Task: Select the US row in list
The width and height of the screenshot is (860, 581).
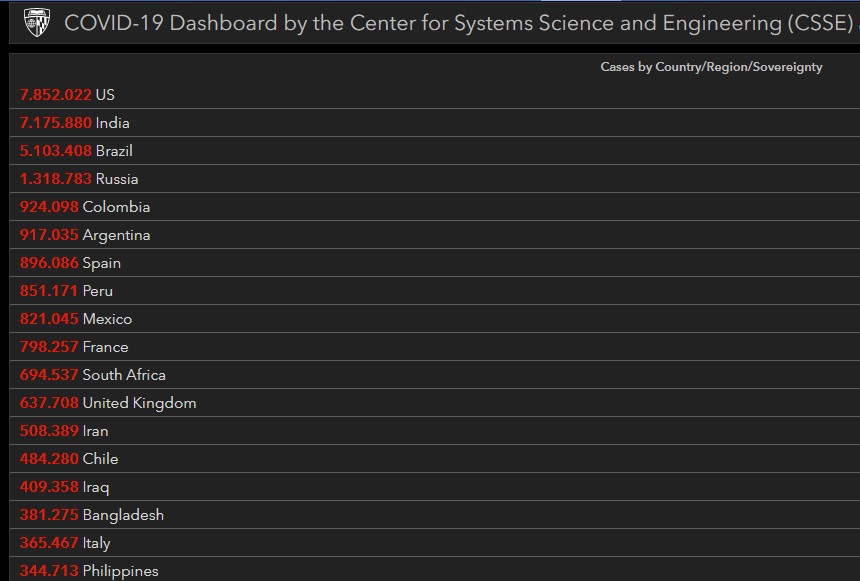Action: pyautogui.click(x=67, y=95)
